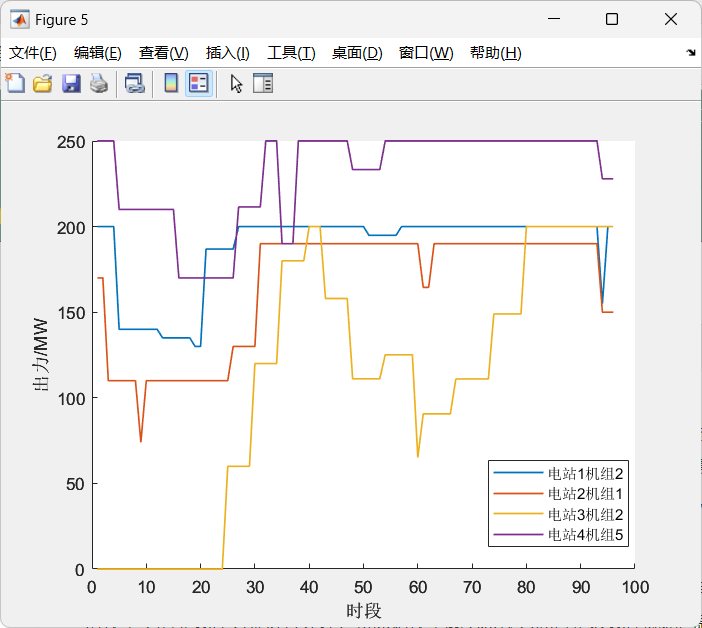This screenshot has width=702, height=628.
Task: Save the figure using the floppy disk icon
Action: [x=71, y=84]
